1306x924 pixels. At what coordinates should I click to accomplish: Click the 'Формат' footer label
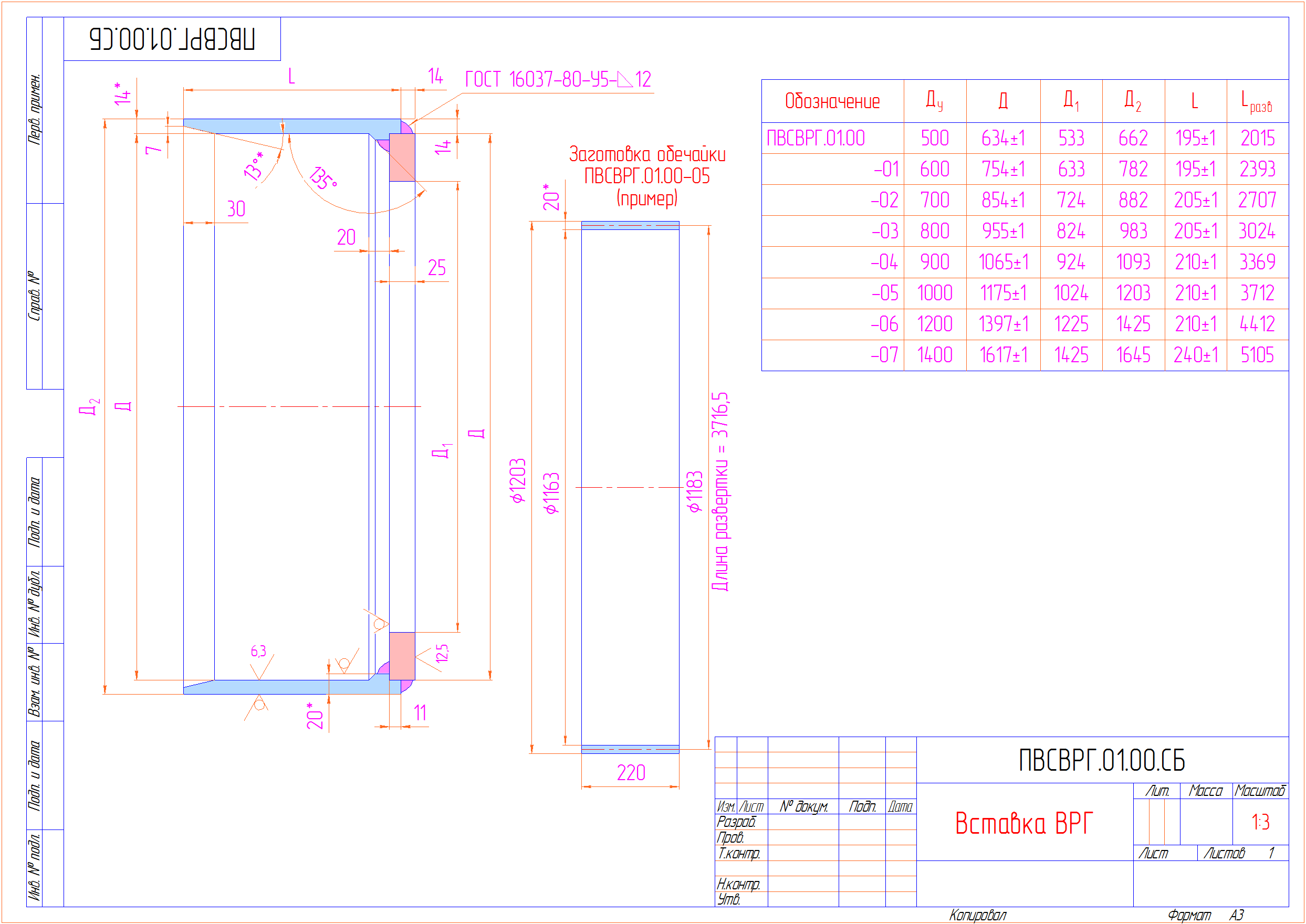tap(1189, 916)
